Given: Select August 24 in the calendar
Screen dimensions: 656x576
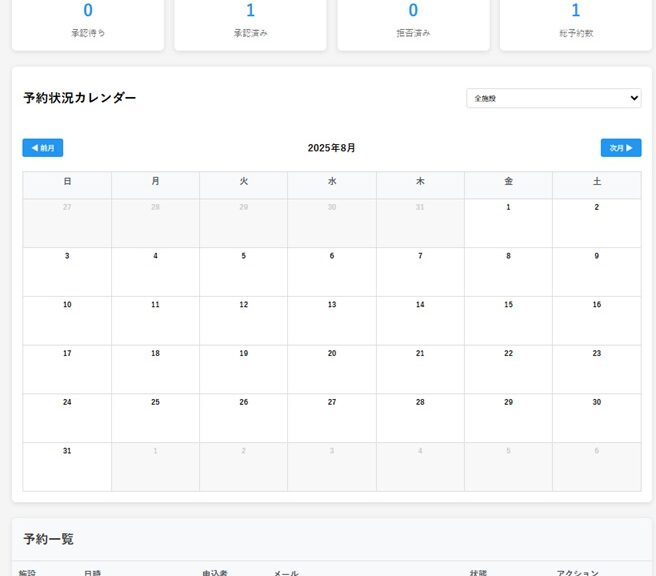Looking at the screenshot, I should coord(67,418).
